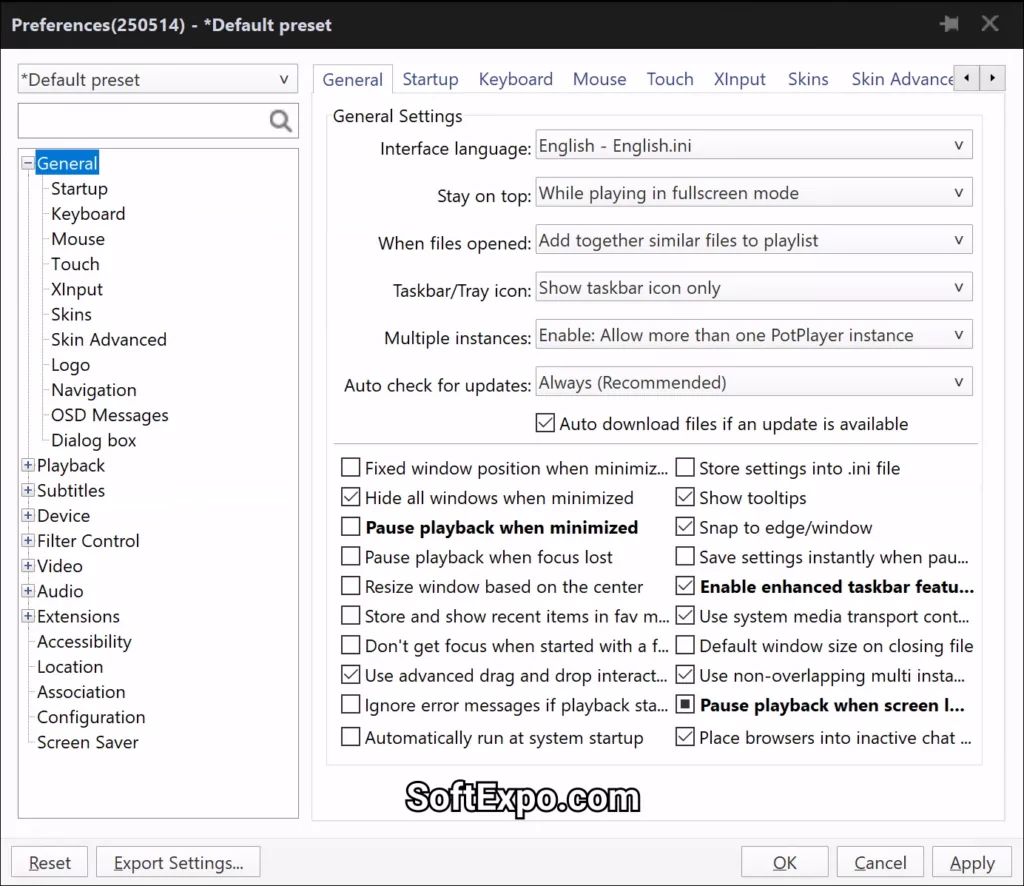Enable 'Pause playback when minimized'
The width and height of the screenshot is (1024, 886).
[351, 527]
